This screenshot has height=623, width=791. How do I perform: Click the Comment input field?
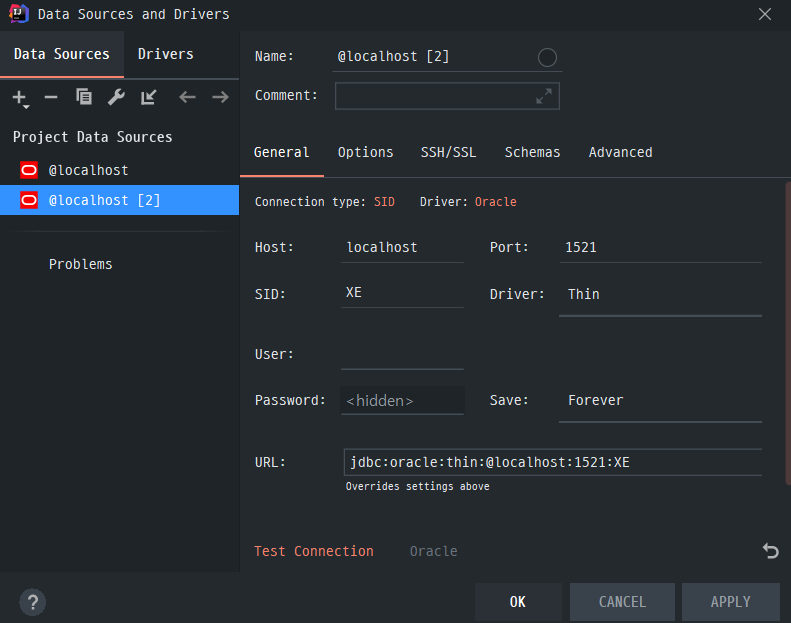point(447,96)
